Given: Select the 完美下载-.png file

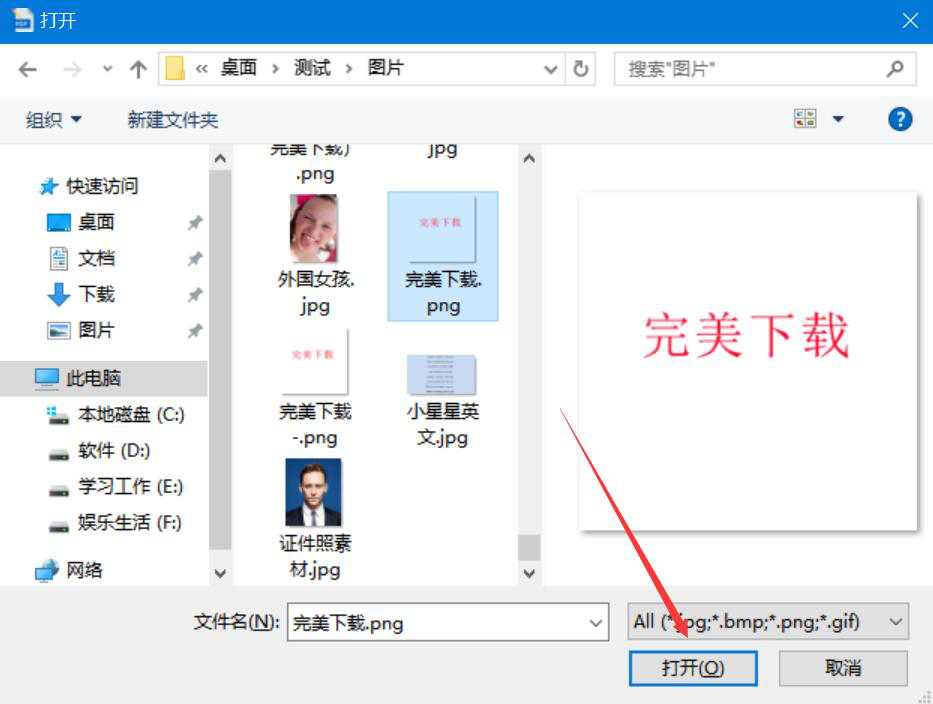Looking at the screenshot, I should 315,388.
